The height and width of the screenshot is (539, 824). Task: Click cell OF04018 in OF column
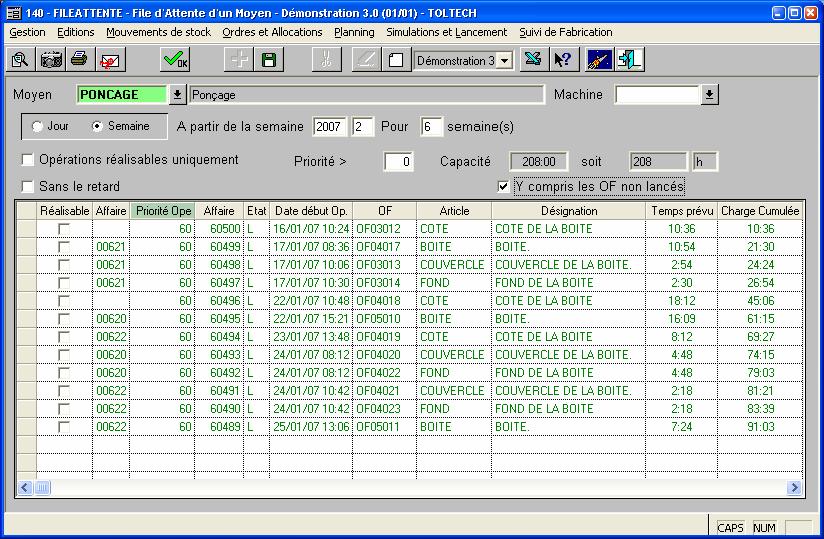[x=385, y=301]
